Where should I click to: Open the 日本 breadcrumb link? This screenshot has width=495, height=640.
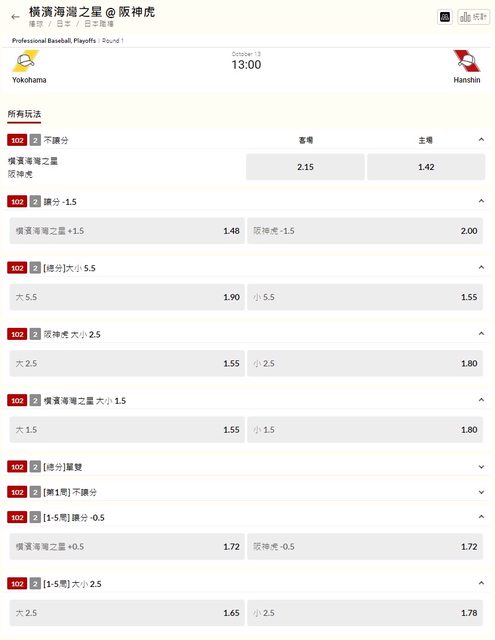(x=63, y=24)
